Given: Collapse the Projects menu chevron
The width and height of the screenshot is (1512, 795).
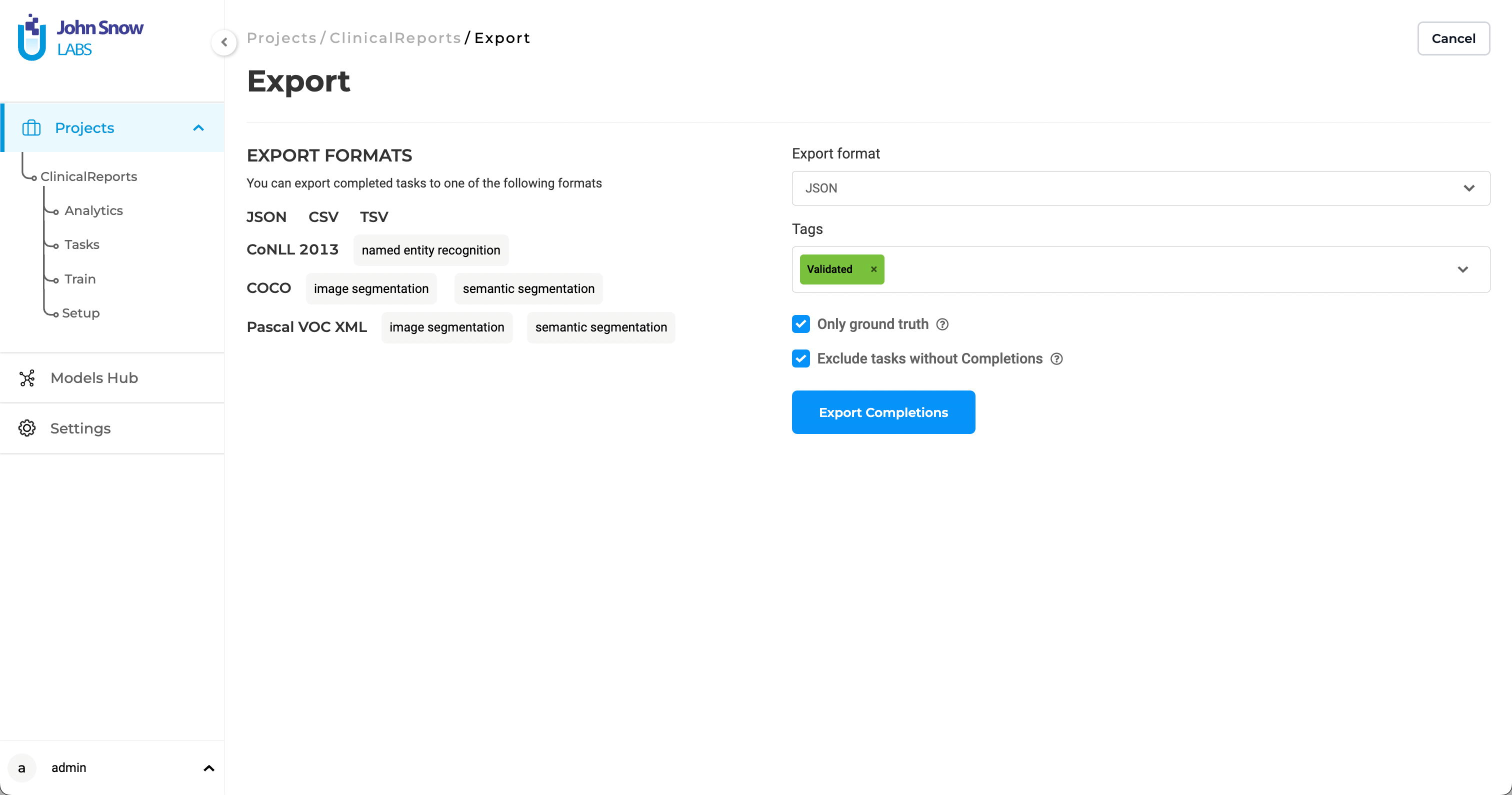Looking at the screenshot, I should (x=198, y=127).
